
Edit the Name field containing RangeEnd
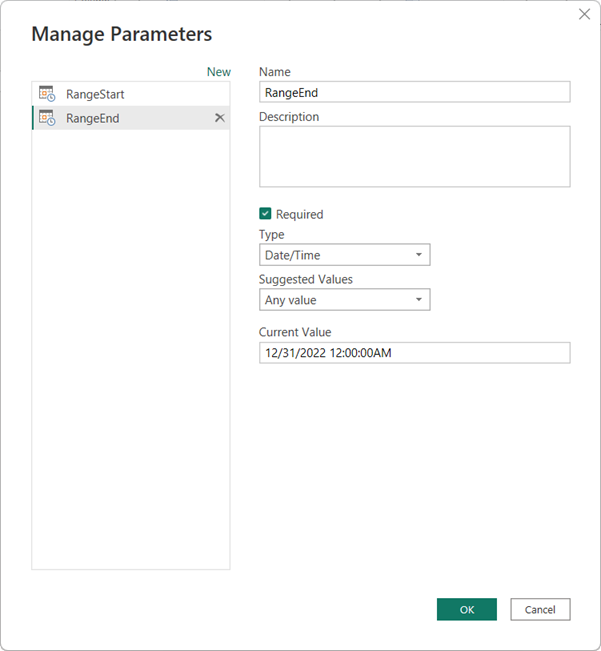pyautogui.click(x=415, y=92)
